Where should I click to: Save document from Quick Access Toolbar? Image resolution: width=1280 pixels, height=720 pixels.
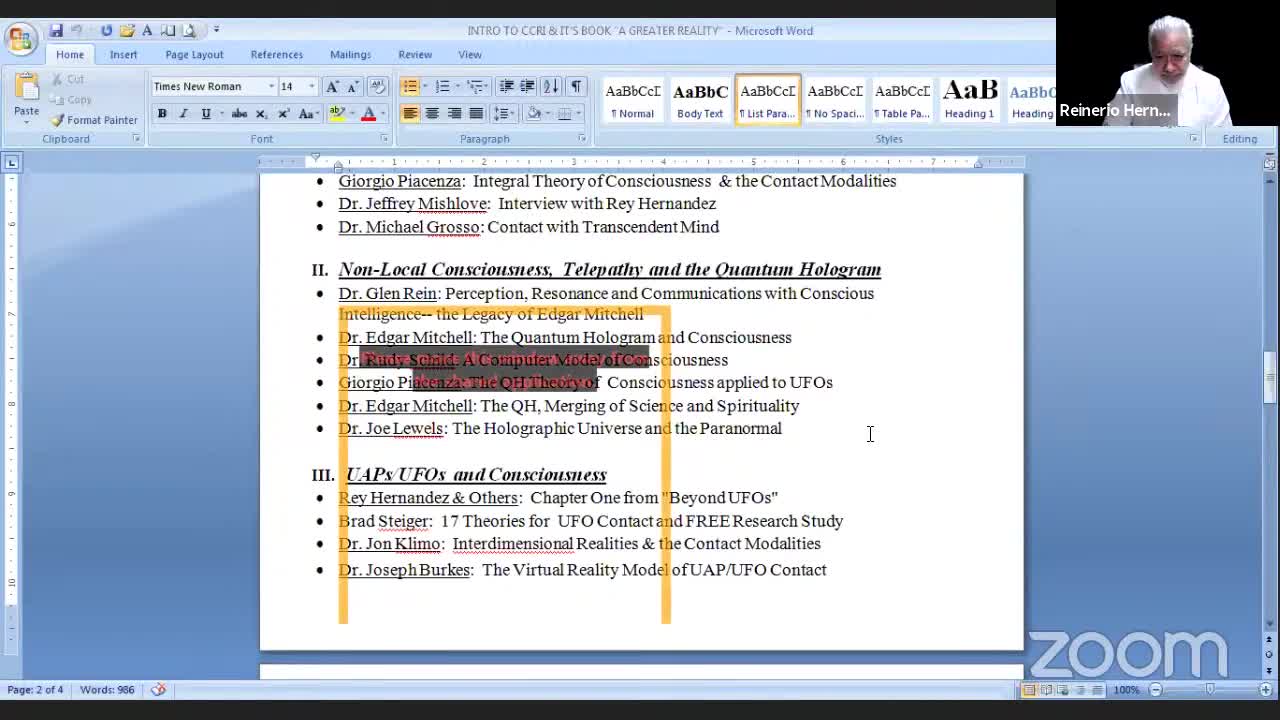click(56, 30)
